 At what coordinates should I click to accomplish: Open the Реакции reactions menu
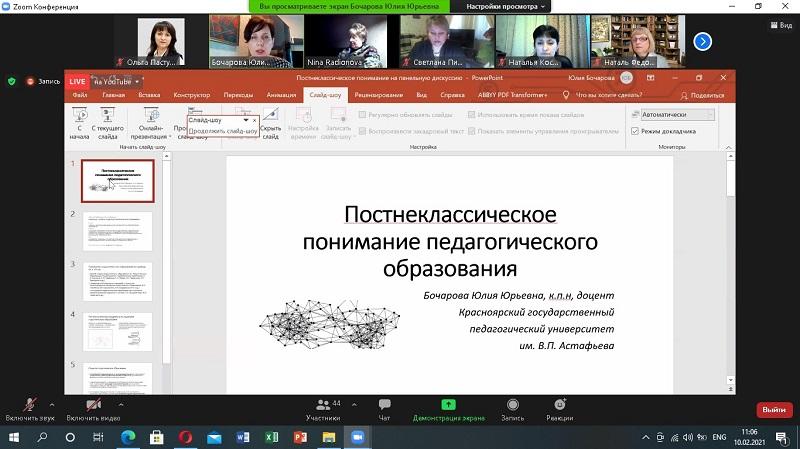pos(559,405)
